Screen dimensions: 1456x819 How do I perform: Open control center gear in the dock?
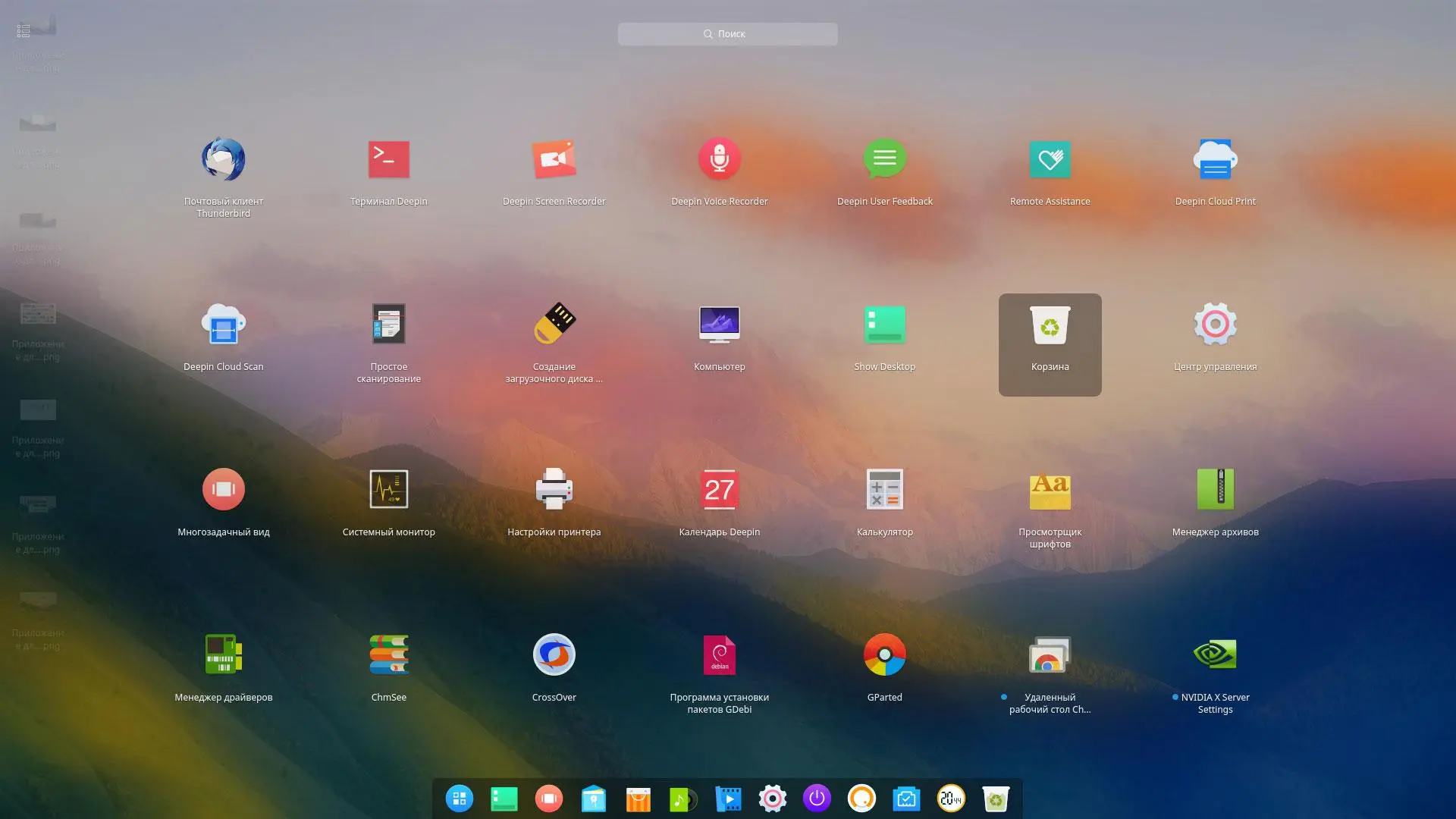[x=772, y=799]
